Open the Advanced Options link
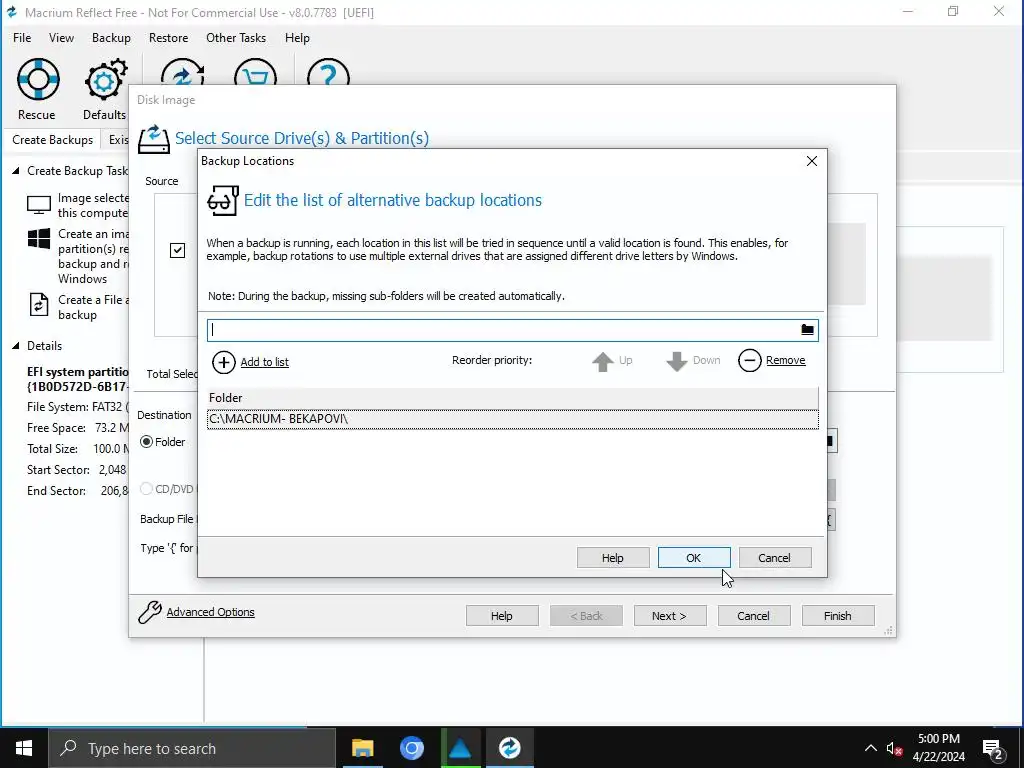 coord(210,612)
